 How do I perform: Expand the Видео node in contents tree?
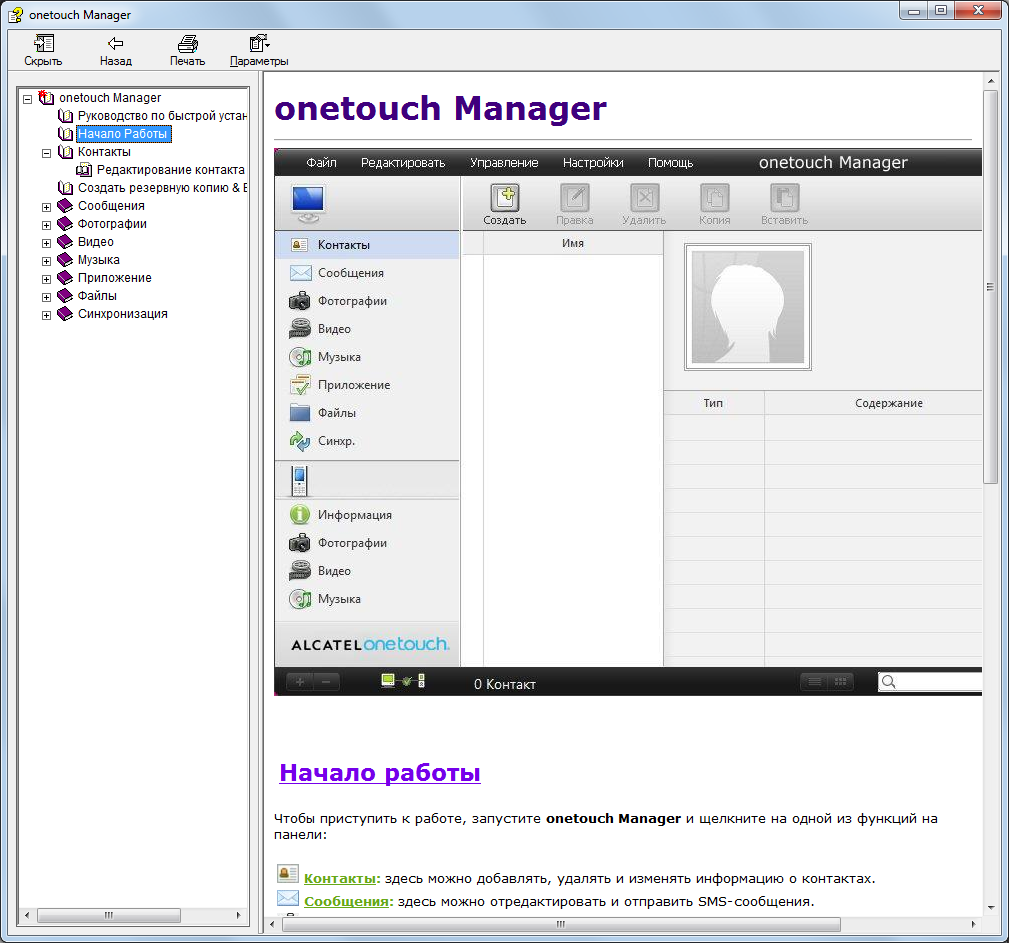pos(46,243)
